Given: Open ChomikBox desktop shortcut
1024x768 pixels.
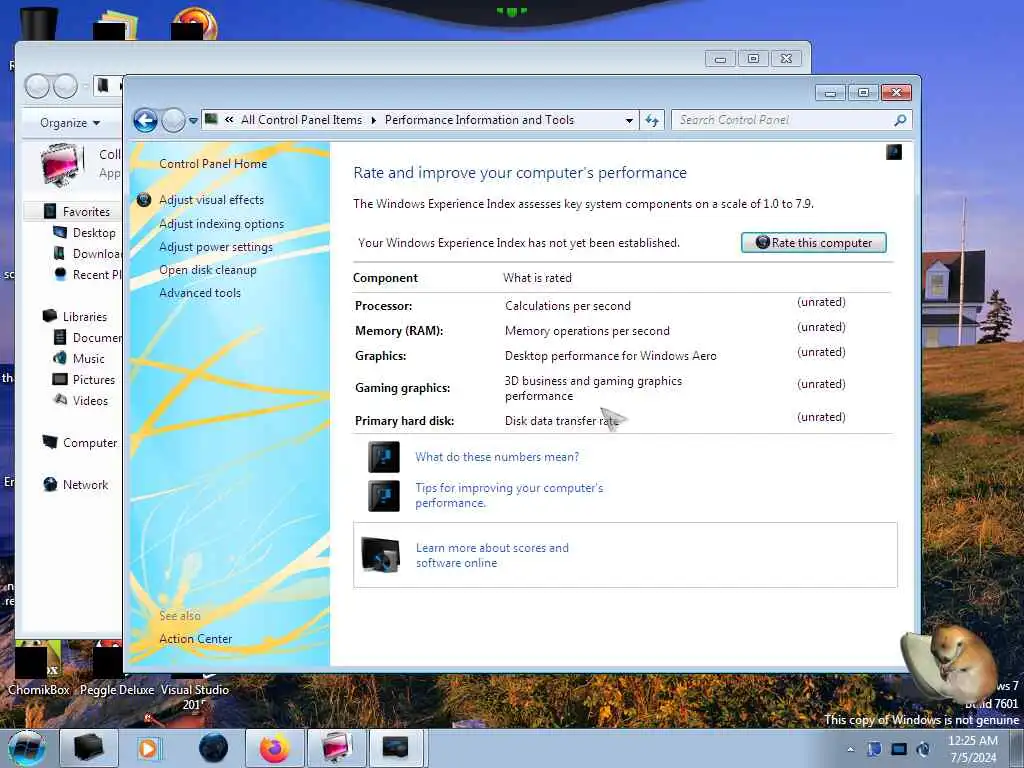Looking at the screenshot, I should 39,669.
